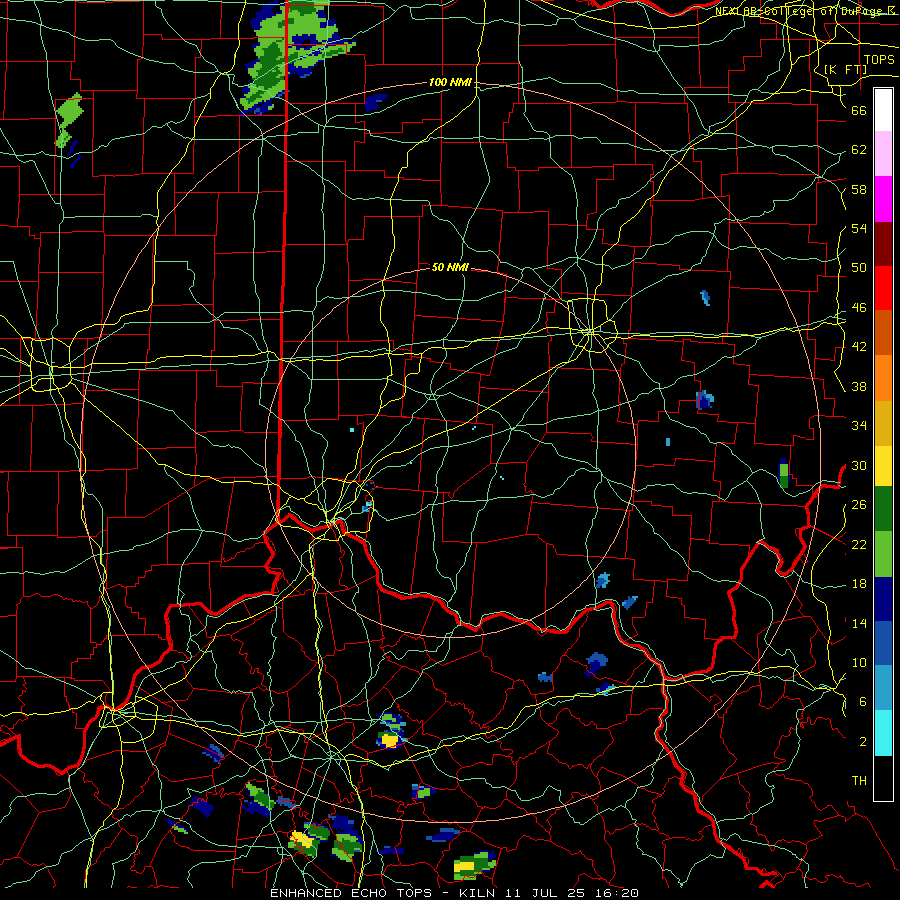Select the black TH legend block

tap(883, 778)
